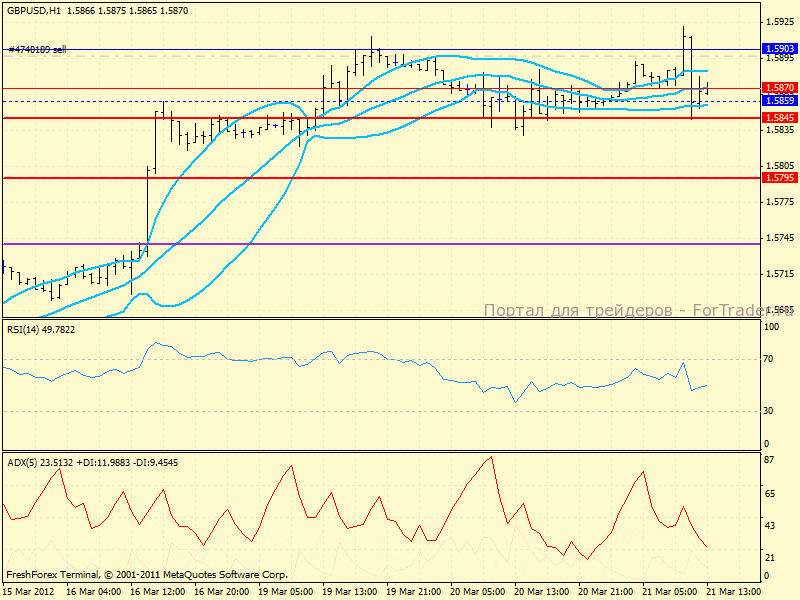
Task: Click the 1.5745 value on price axis
Action: coord(780,238)
